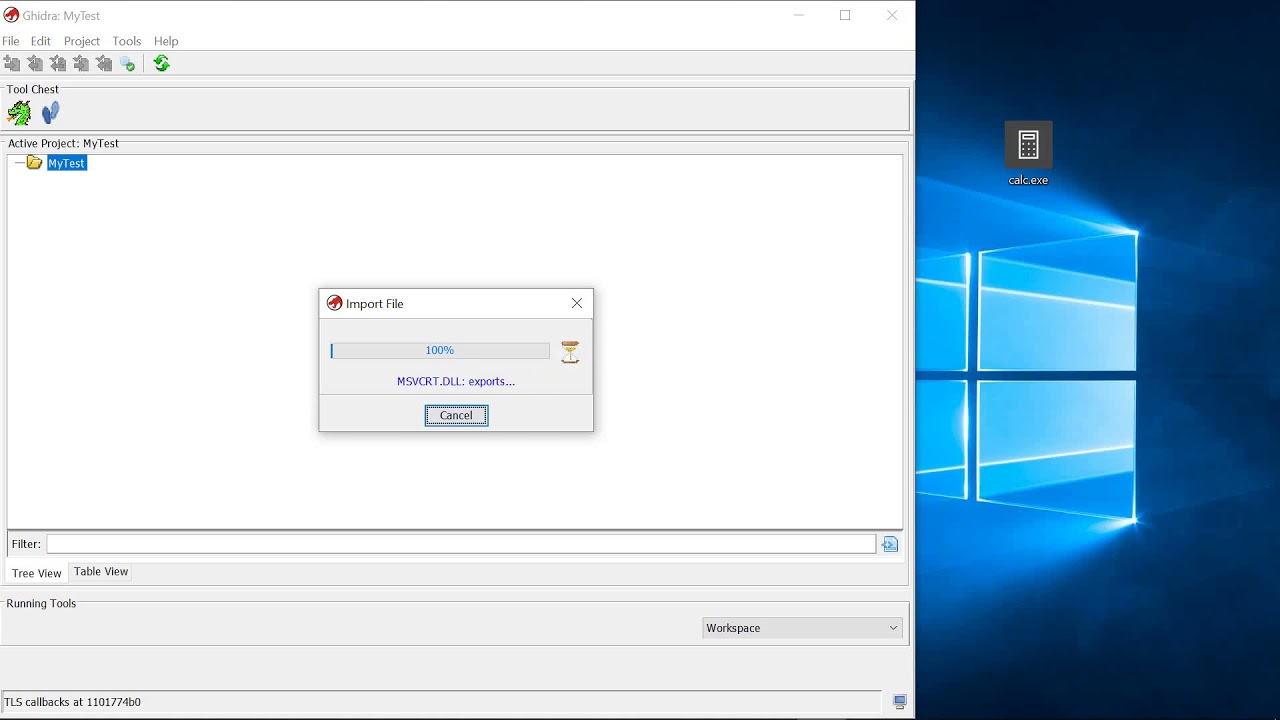Select the calc.exe desktop icon
The width and height of the screenshot is (1280, 720).
click(1028, 154)
